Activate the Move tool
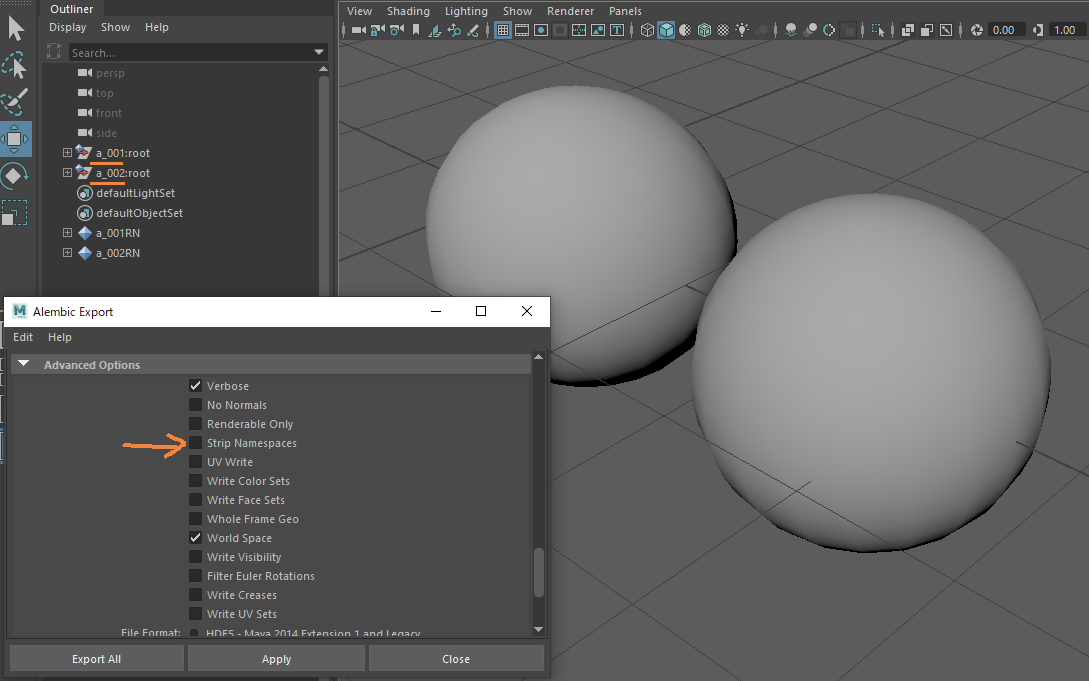Screen dimensions: 1089x681 [15, 139]
